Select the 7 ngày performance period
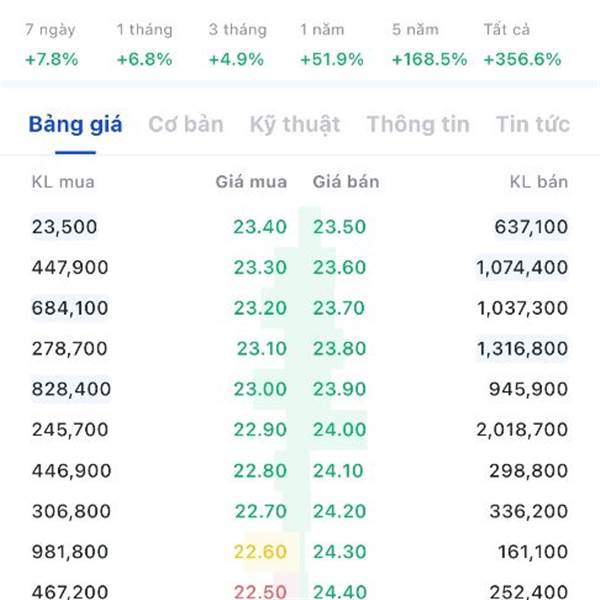This screenshot has height=600, width=600. 51,44
